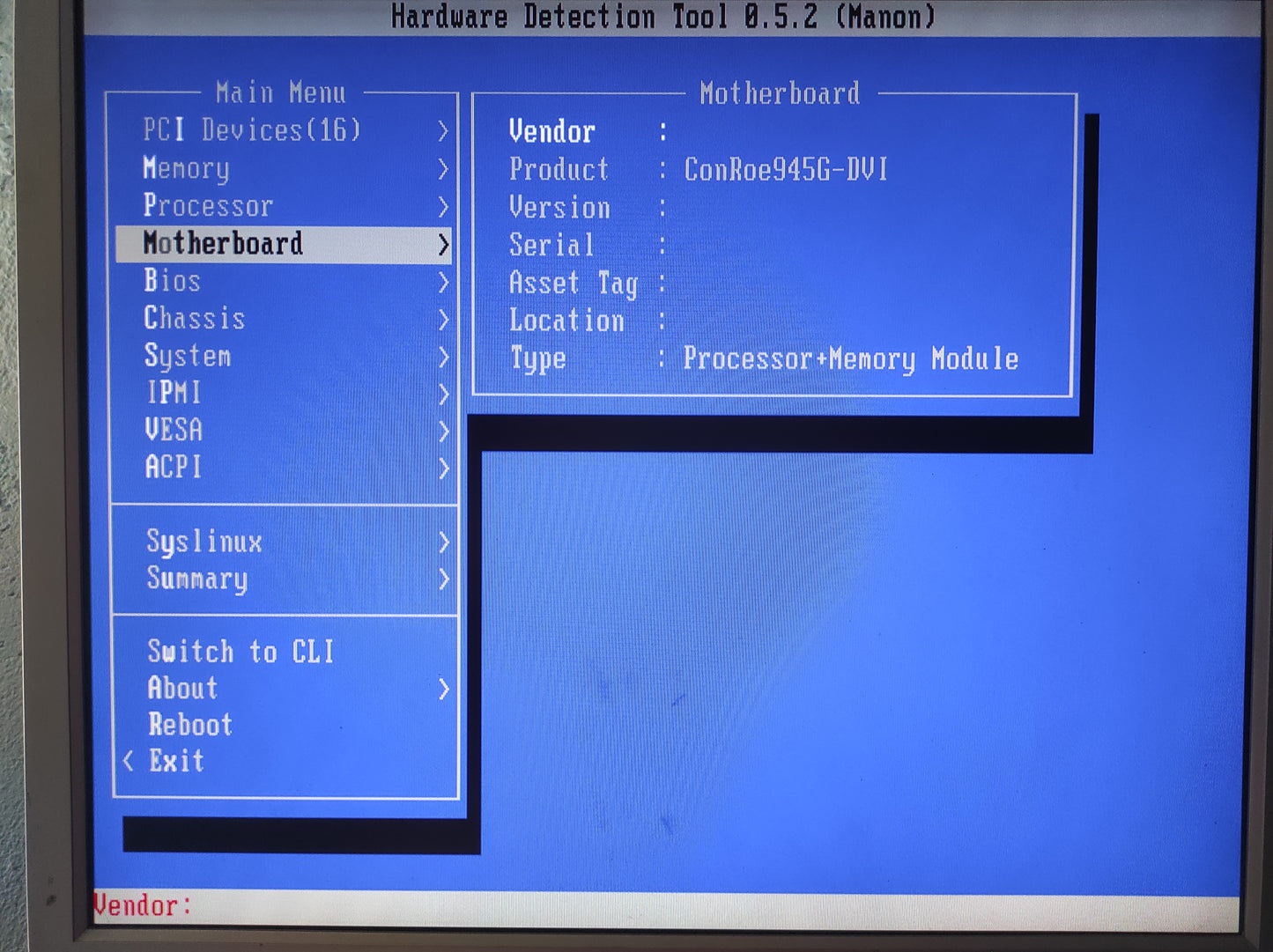Open the Syslinux submenu

click(204, 542)
